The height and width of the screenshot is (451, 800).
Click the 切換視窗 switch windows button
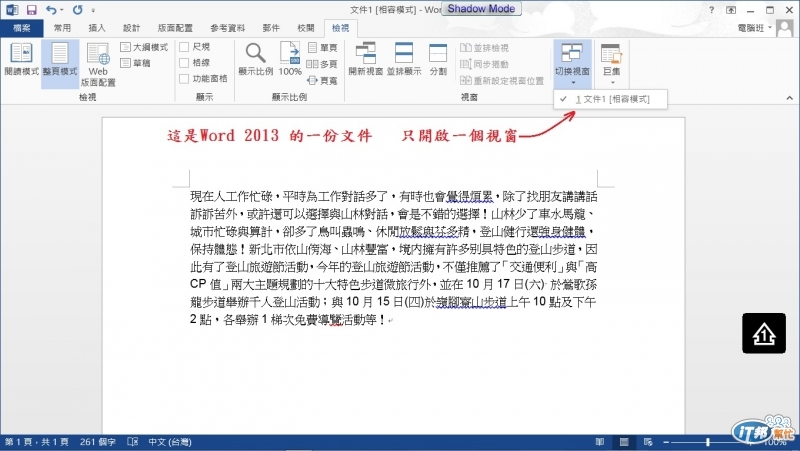(572, 64)
